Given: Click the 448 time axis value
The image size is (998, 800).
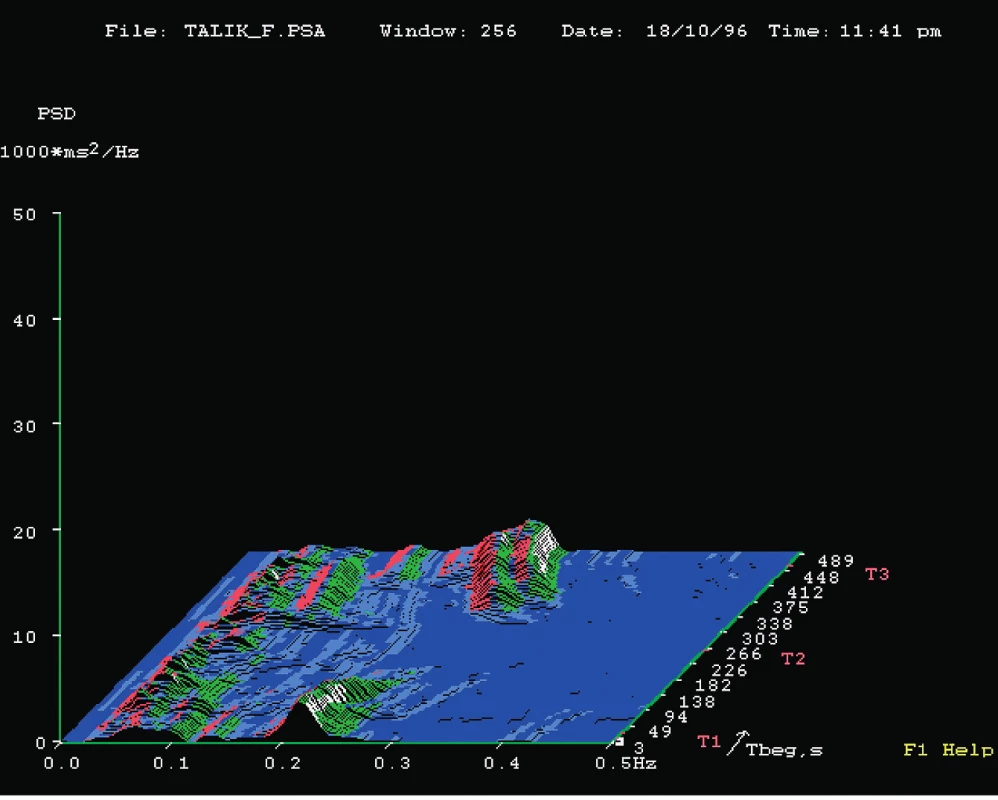Looking at the screenshot, I should click(x=821, y=578).
